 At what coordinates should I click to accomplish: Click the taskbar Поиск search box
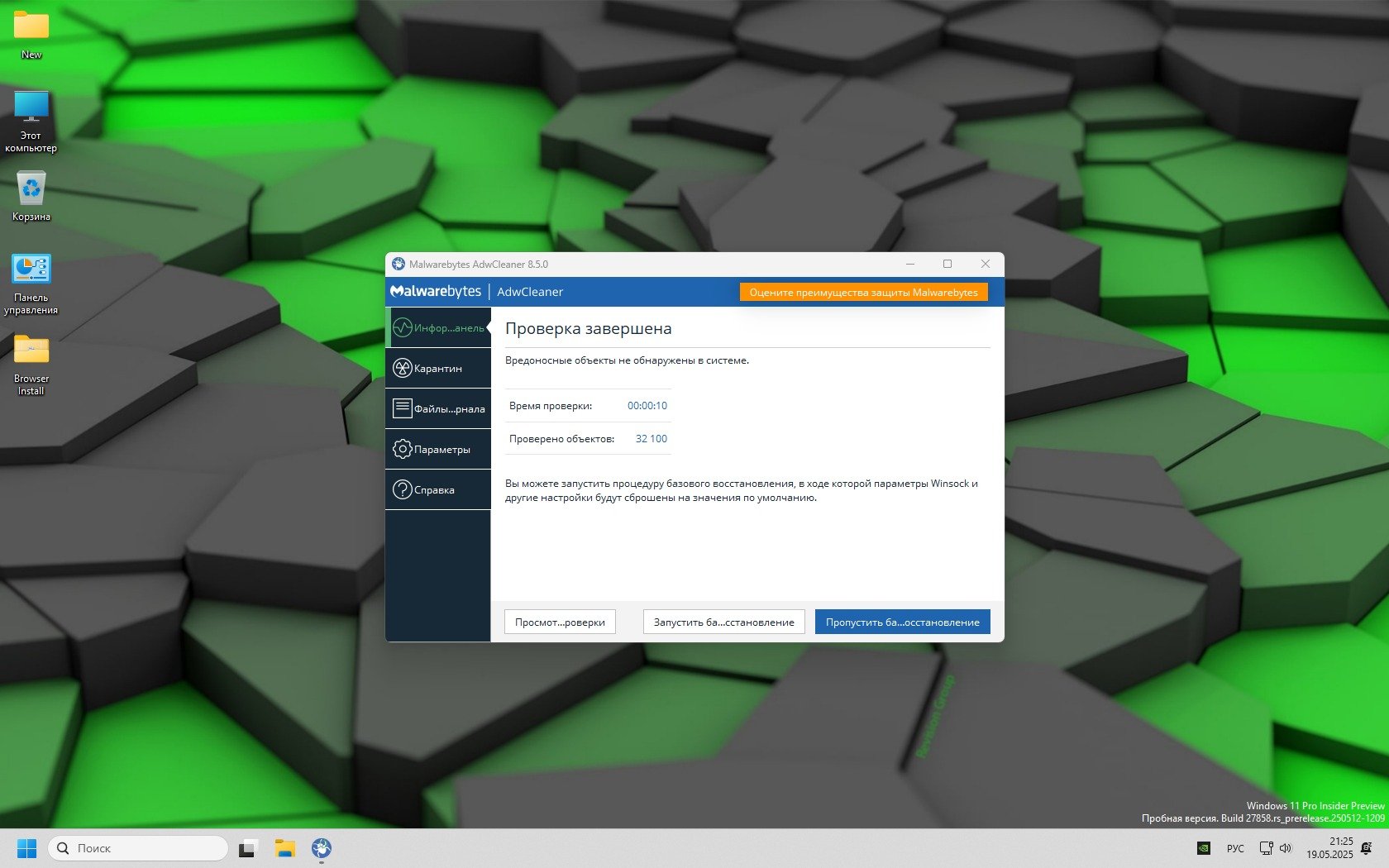point(138,848)
